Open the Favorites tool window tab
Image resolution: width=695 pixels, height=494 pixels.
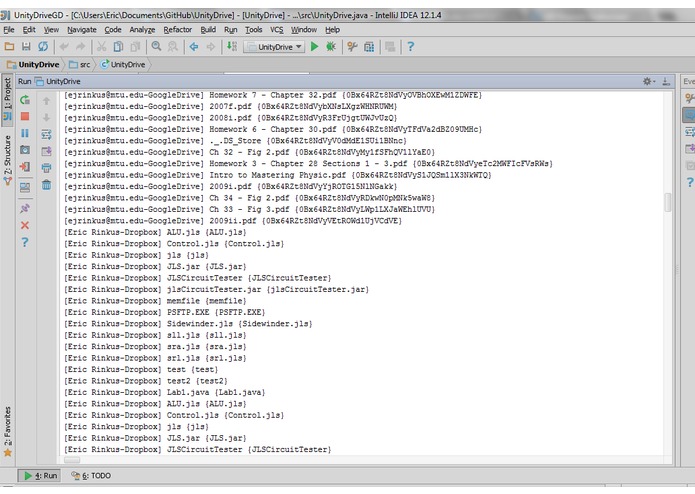pyautogui.click(x=8, y=432)
